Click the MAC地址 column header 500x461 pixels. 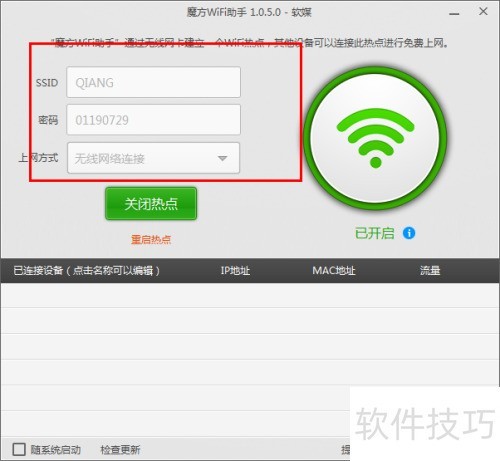pos(334,270)
